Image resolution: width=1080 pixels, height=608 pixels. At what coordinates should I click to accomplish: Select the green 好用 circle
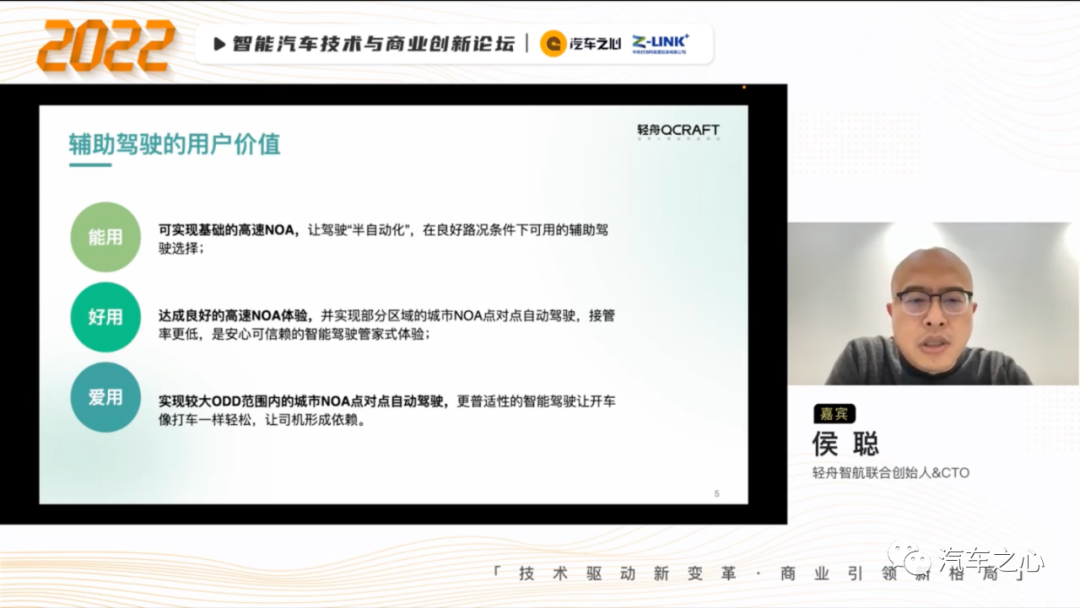(105, 317)
